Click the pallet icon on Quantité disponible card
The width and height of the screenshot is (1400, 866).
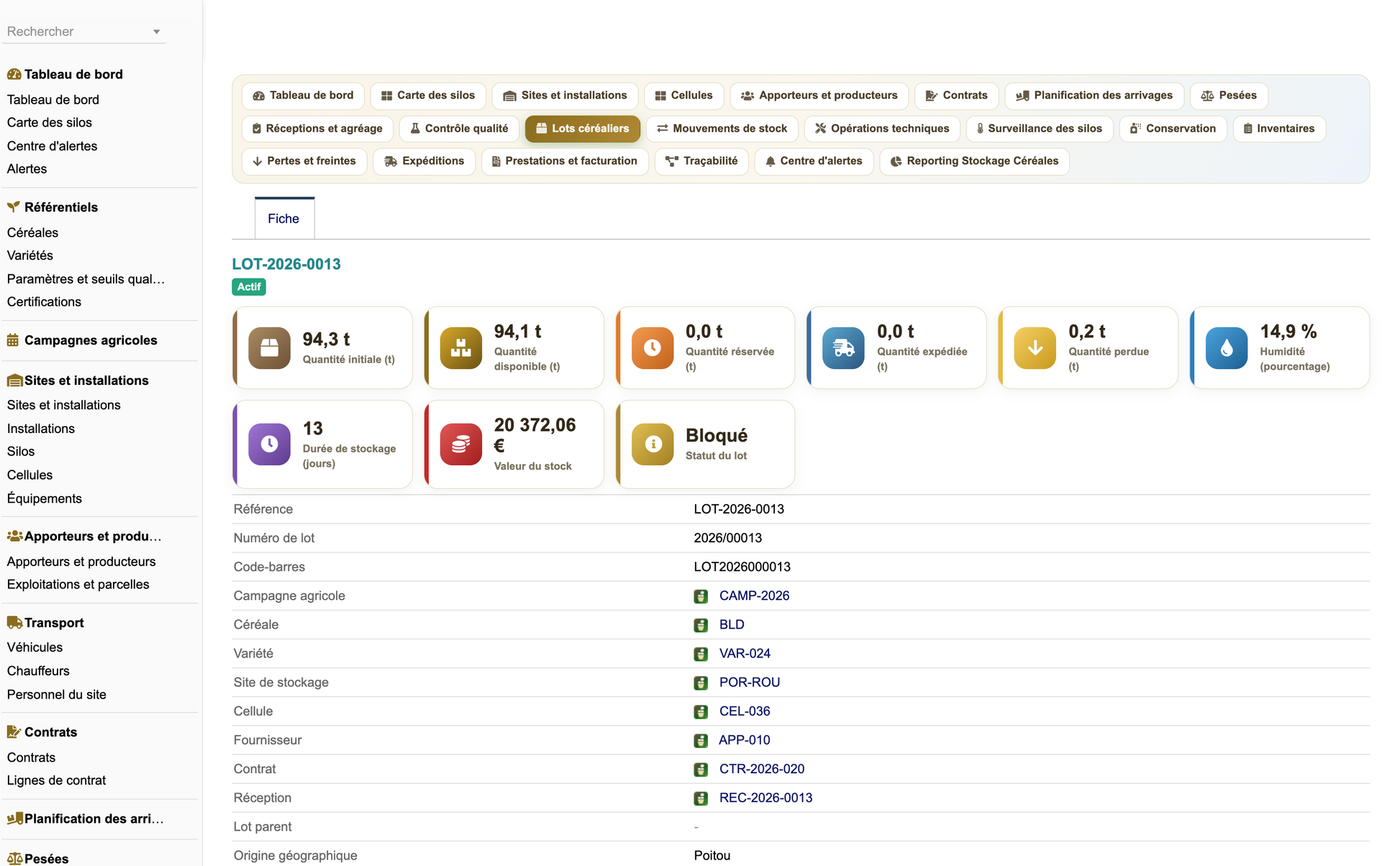[460, 348]
